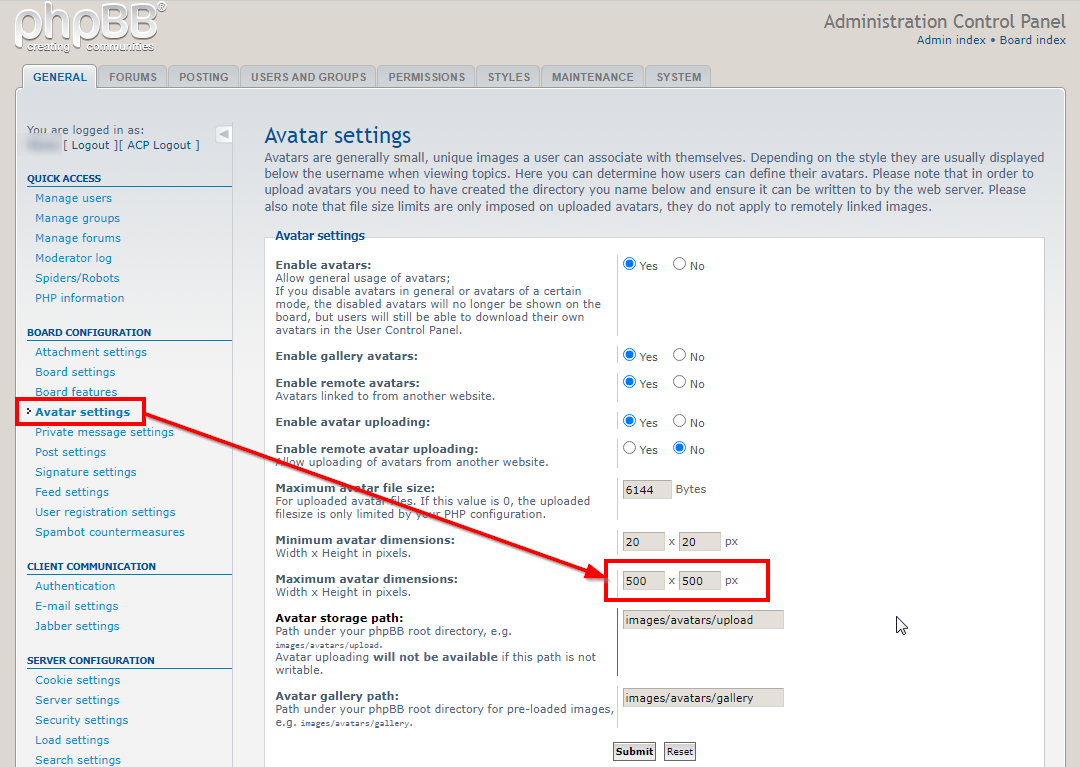Select Yes for Enable gallery avatars
The height and width of the screenshot is (767, 1080).
click(x=629, y=355)
